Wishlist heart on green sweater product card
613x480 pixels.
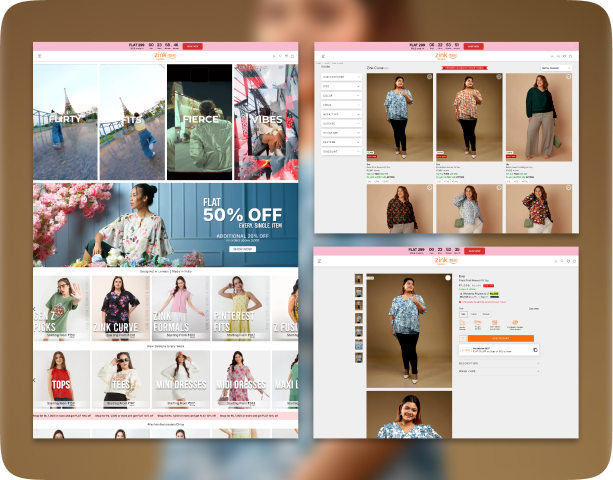568,77
